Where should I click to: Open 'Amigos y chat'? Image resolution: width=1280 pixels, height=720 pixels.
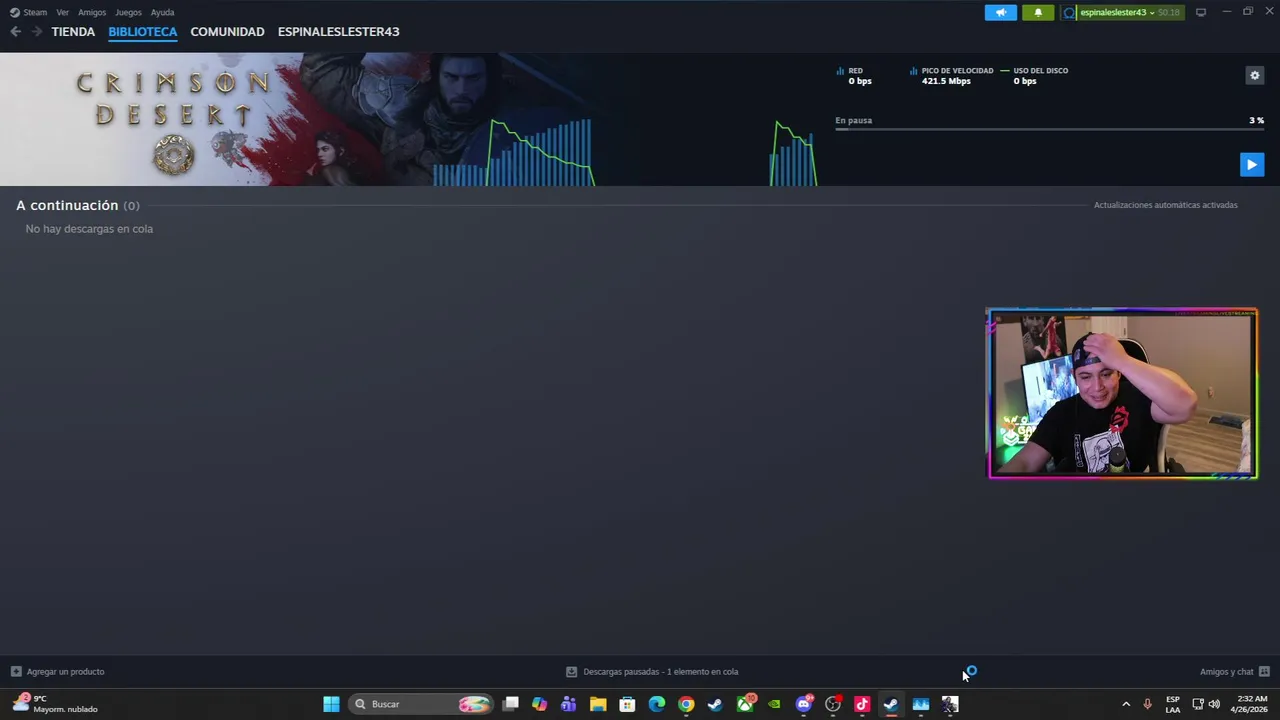click(x=1234, y=672)
